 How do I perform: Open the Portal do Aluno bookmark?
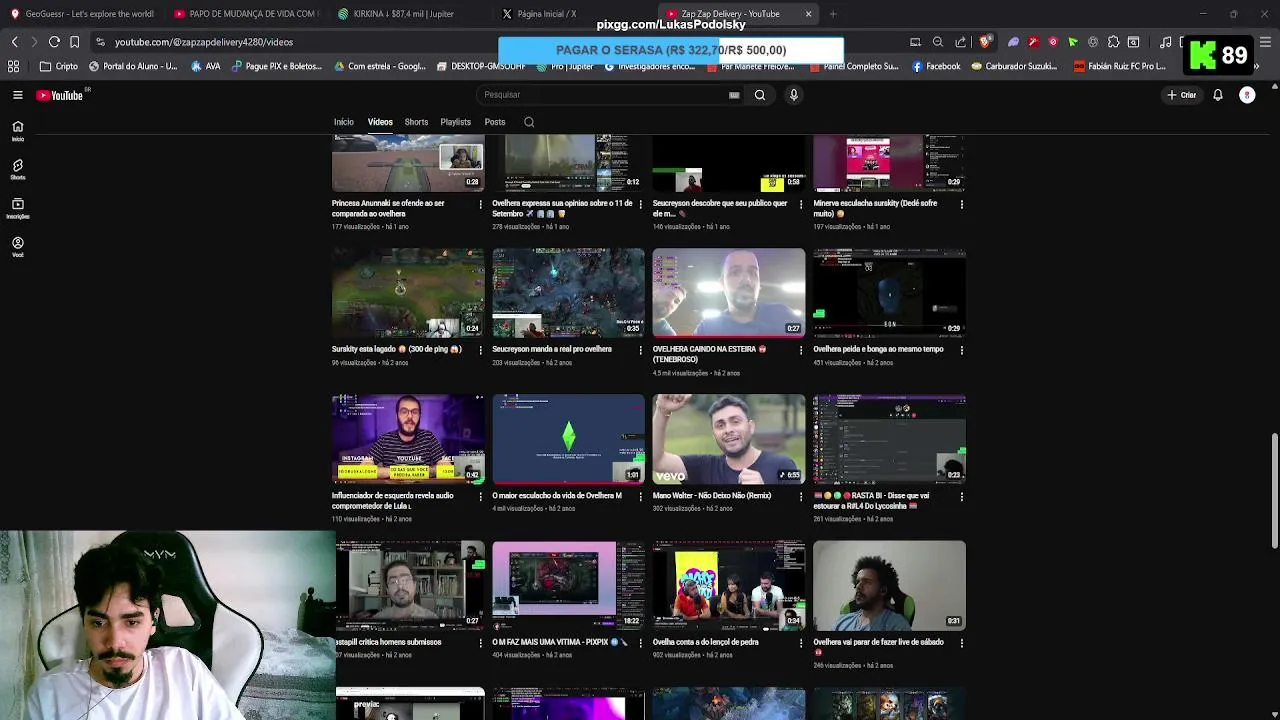pyautogui.click(x=133, y=66)
